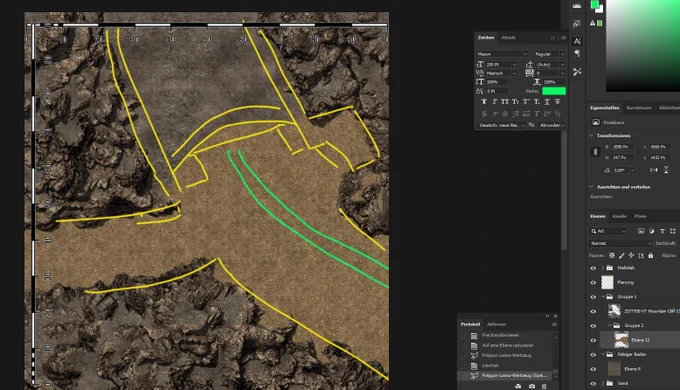
Task: Select history state 'Auf eine Ebene reduzieren'
Action: pos(507,345)
